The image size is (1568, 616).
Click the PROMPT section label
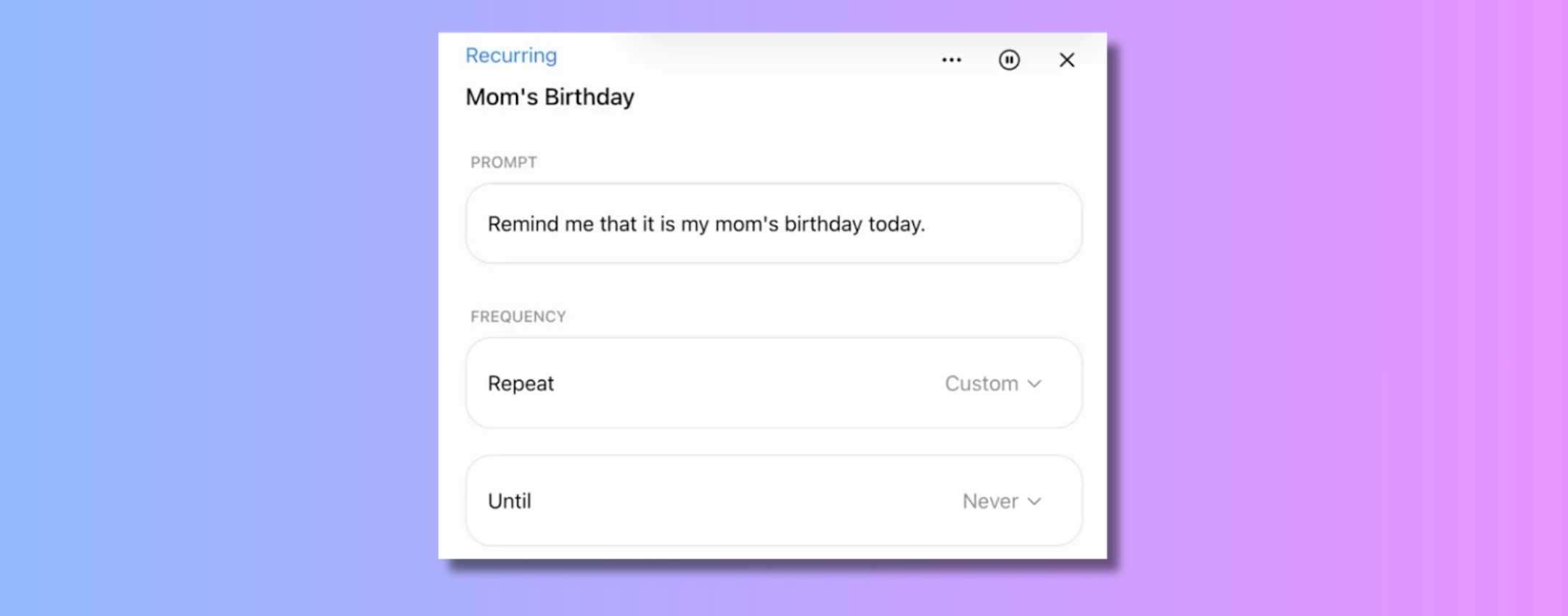point(504,162)
